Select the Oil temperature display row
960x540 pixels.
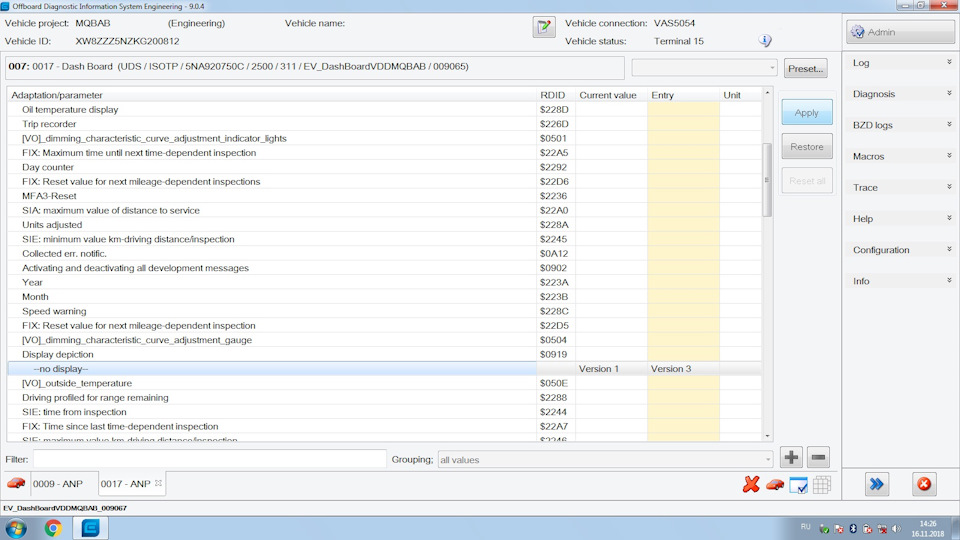point(384,110)
